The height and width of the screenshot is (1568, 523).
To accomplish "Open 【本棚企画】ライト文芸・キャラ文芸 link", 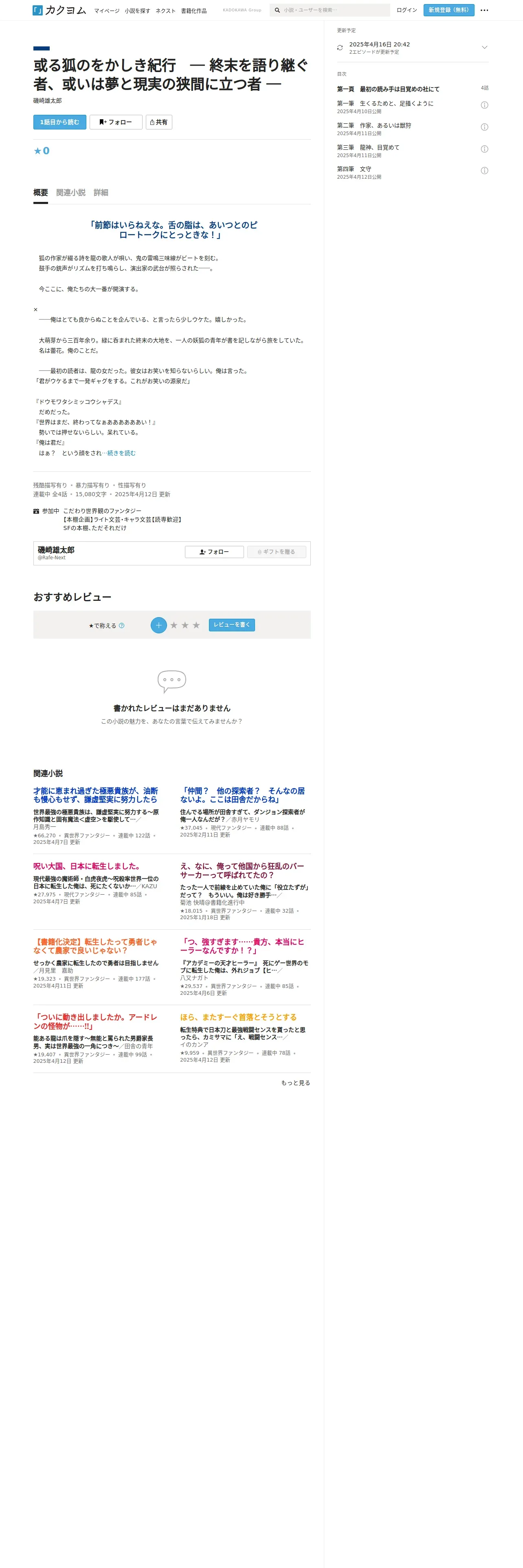I will pos(122,520).
